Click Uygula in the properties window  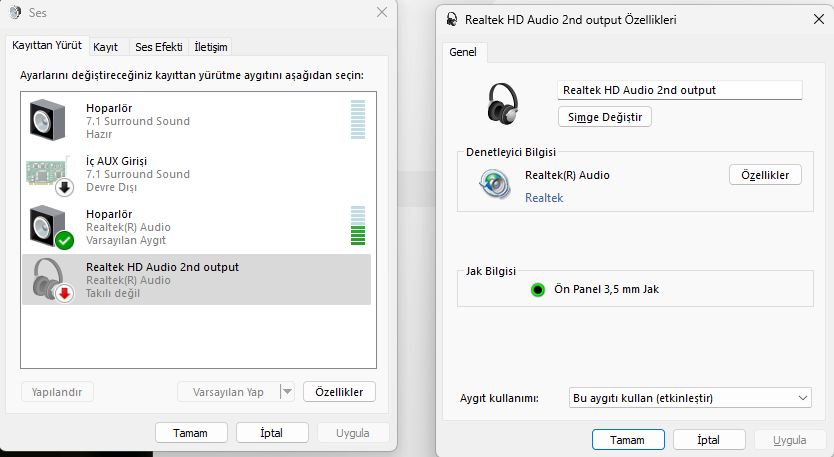pos(789,440)
